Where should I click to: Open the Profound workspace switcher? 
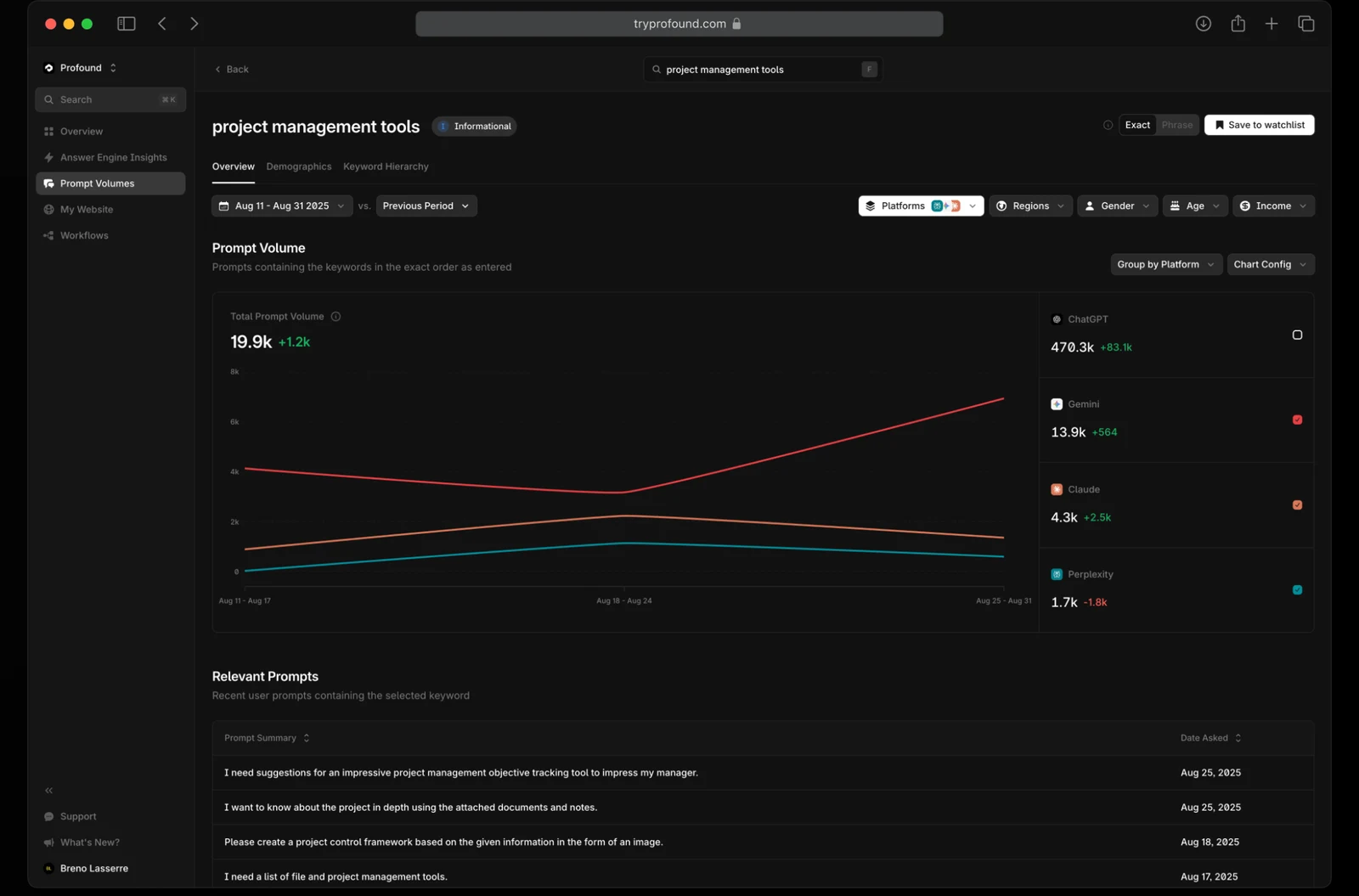pos(81,68)
